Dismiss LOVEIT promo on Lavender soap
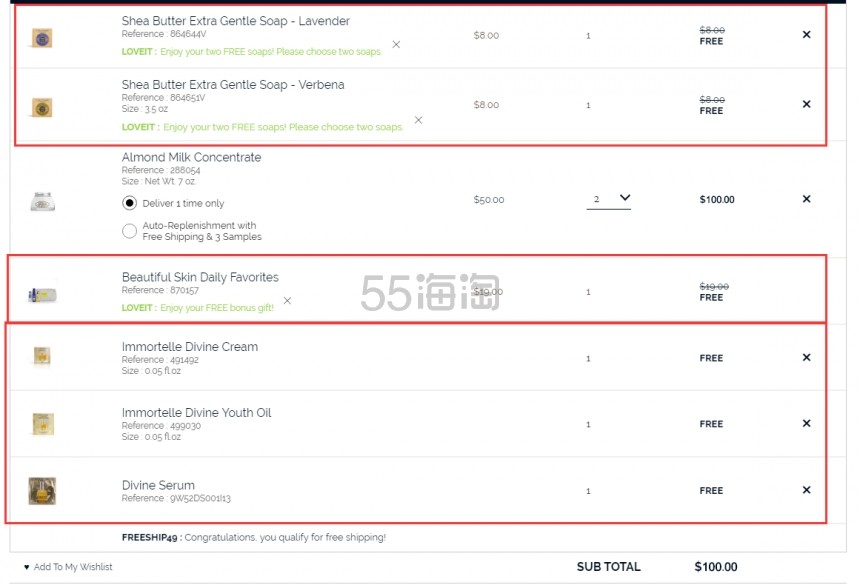860x585 pixels. (x=396, y=45)
